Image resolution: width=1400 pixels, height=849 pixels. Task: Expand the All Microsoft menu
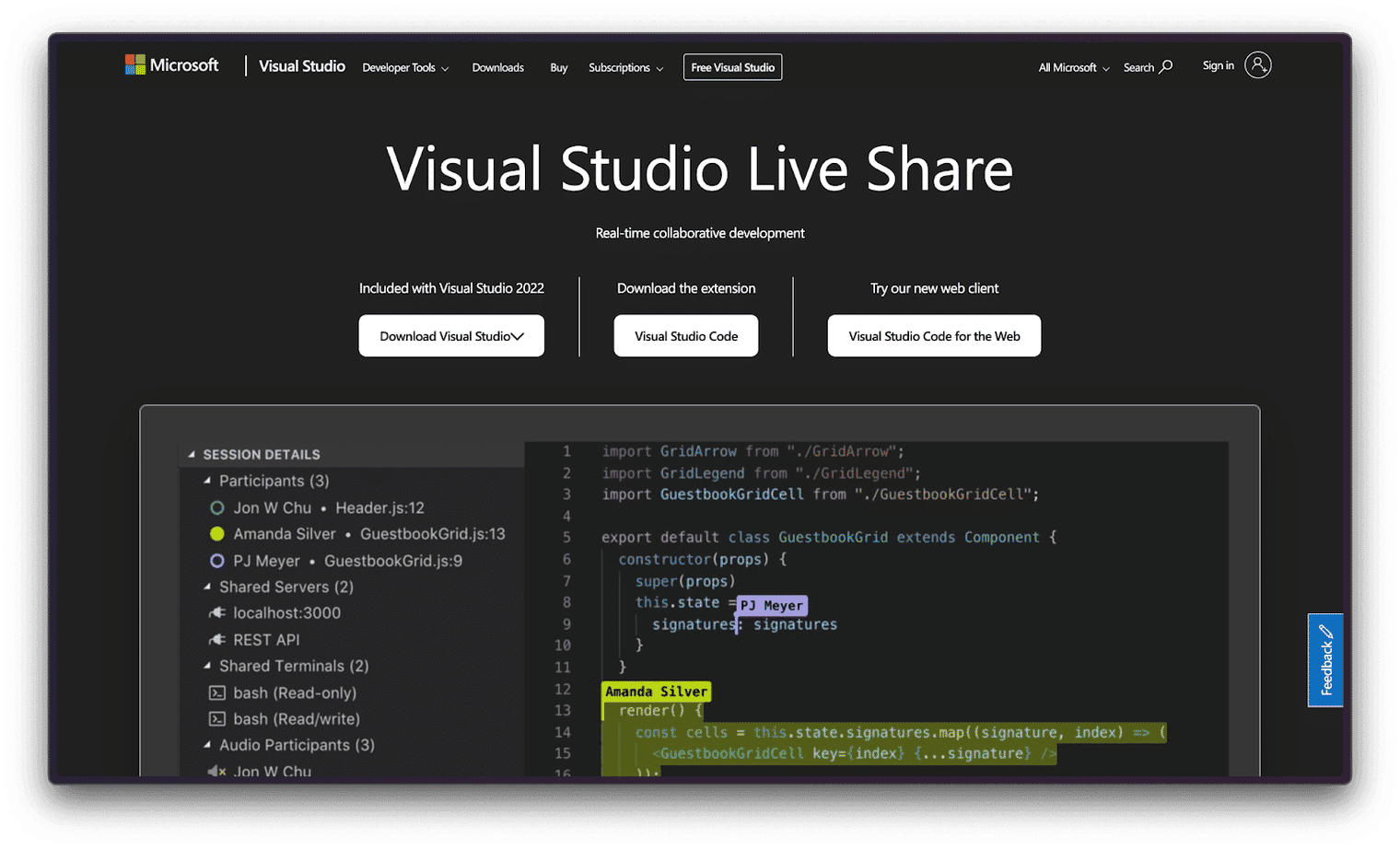(x=1074, y=67)
